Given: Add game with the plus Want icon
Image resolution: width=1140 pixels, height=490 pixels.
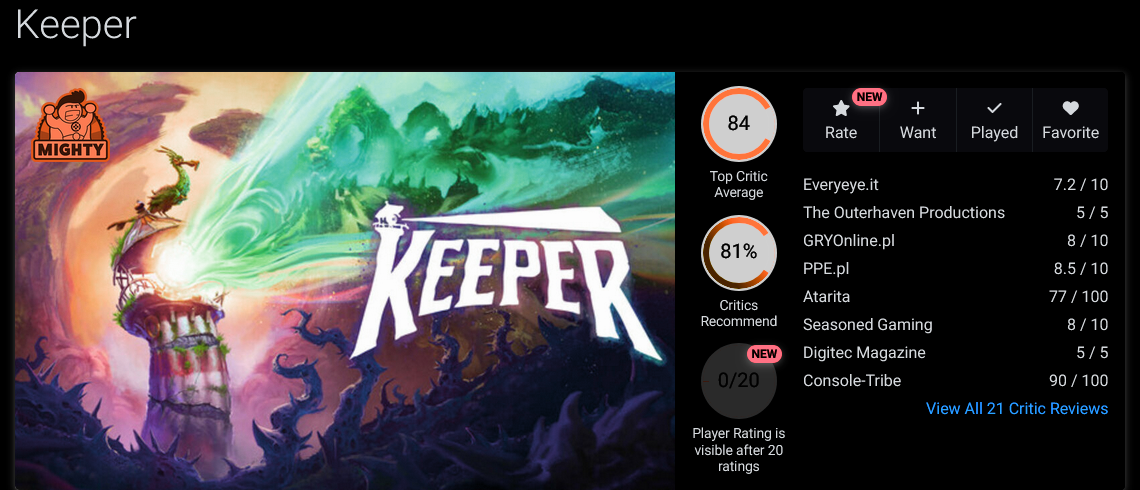Looking at the screenshot, I should (918, 108).
